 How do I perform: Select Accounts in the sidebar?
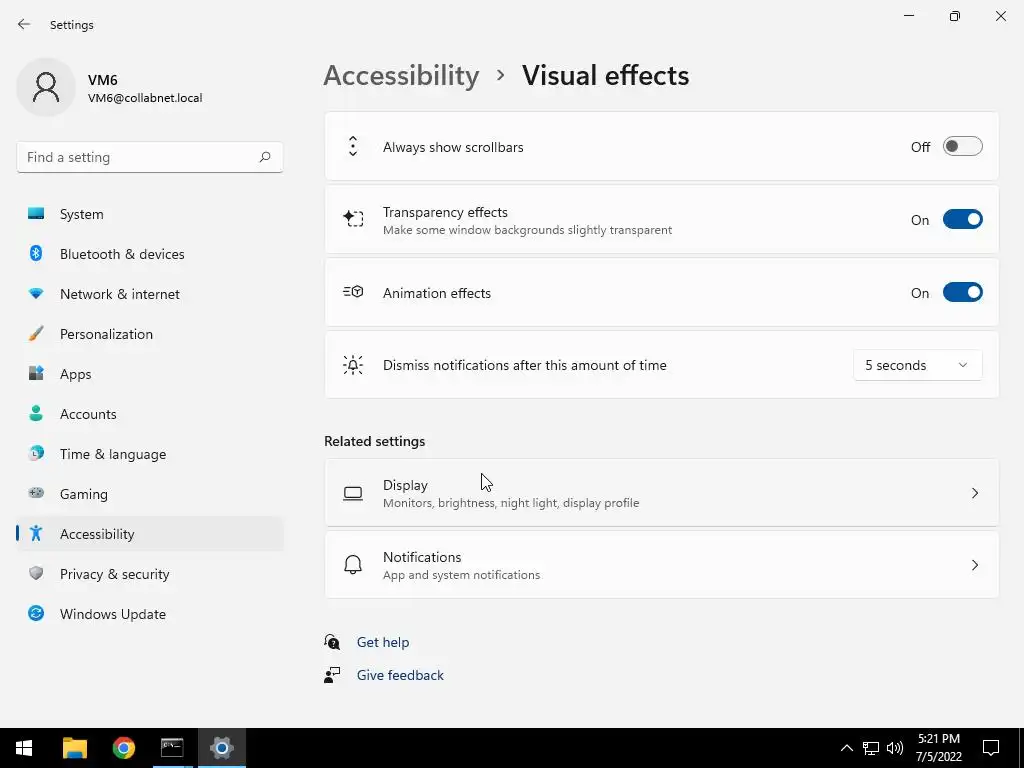[x=88, y=414]
